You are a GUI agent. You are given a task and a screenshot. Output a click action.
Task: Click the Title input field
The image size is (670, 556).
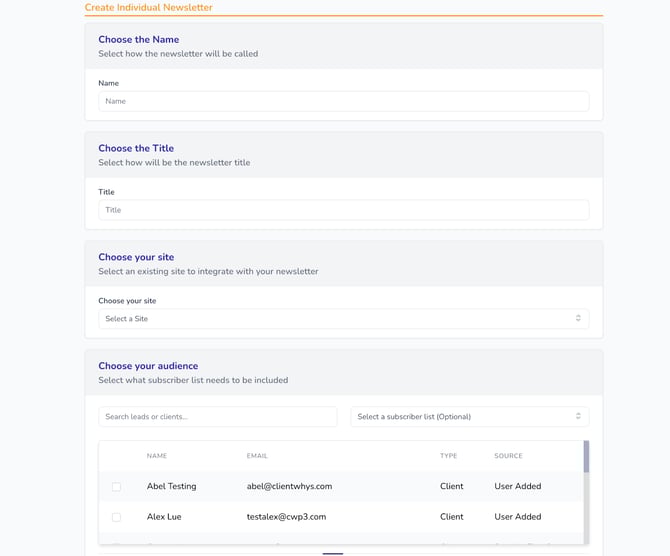click(343, 210)
